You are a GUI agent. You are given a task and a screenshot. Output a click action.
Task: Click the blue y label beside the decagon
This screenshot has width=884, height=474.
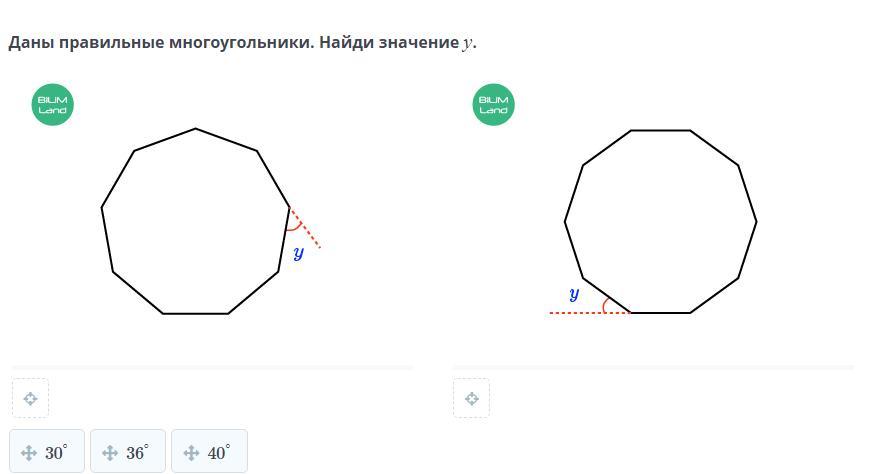click(574, 294)
